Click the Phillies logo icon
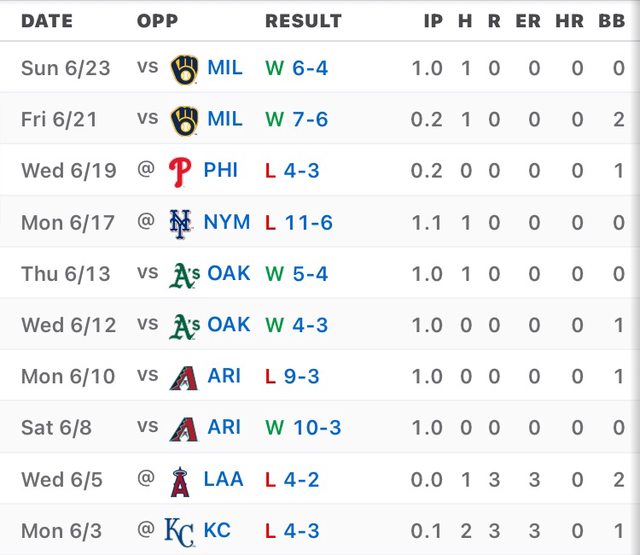 click(180, 170)
